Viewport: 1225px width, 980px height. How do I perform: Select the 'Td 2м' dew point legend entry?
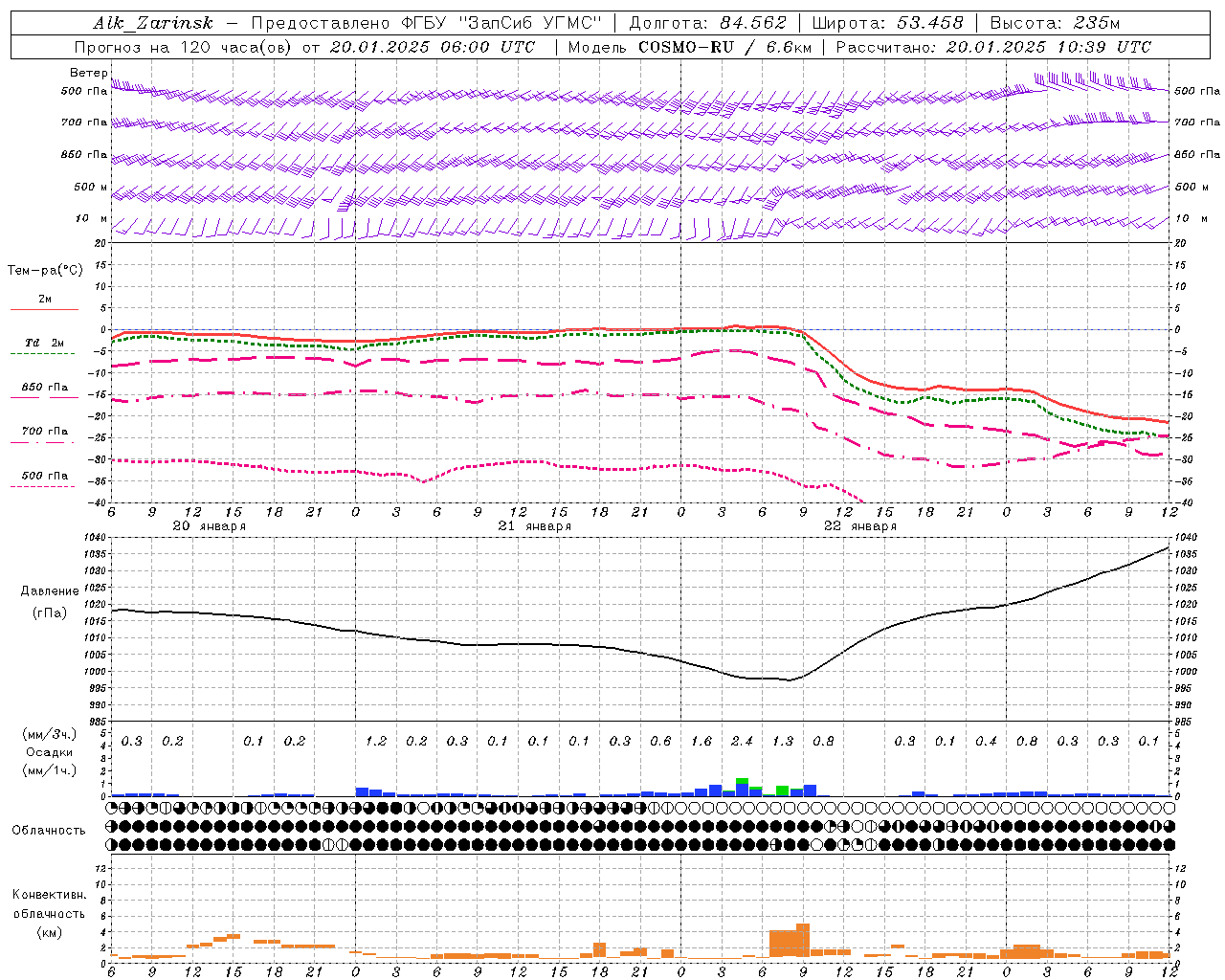45,343
